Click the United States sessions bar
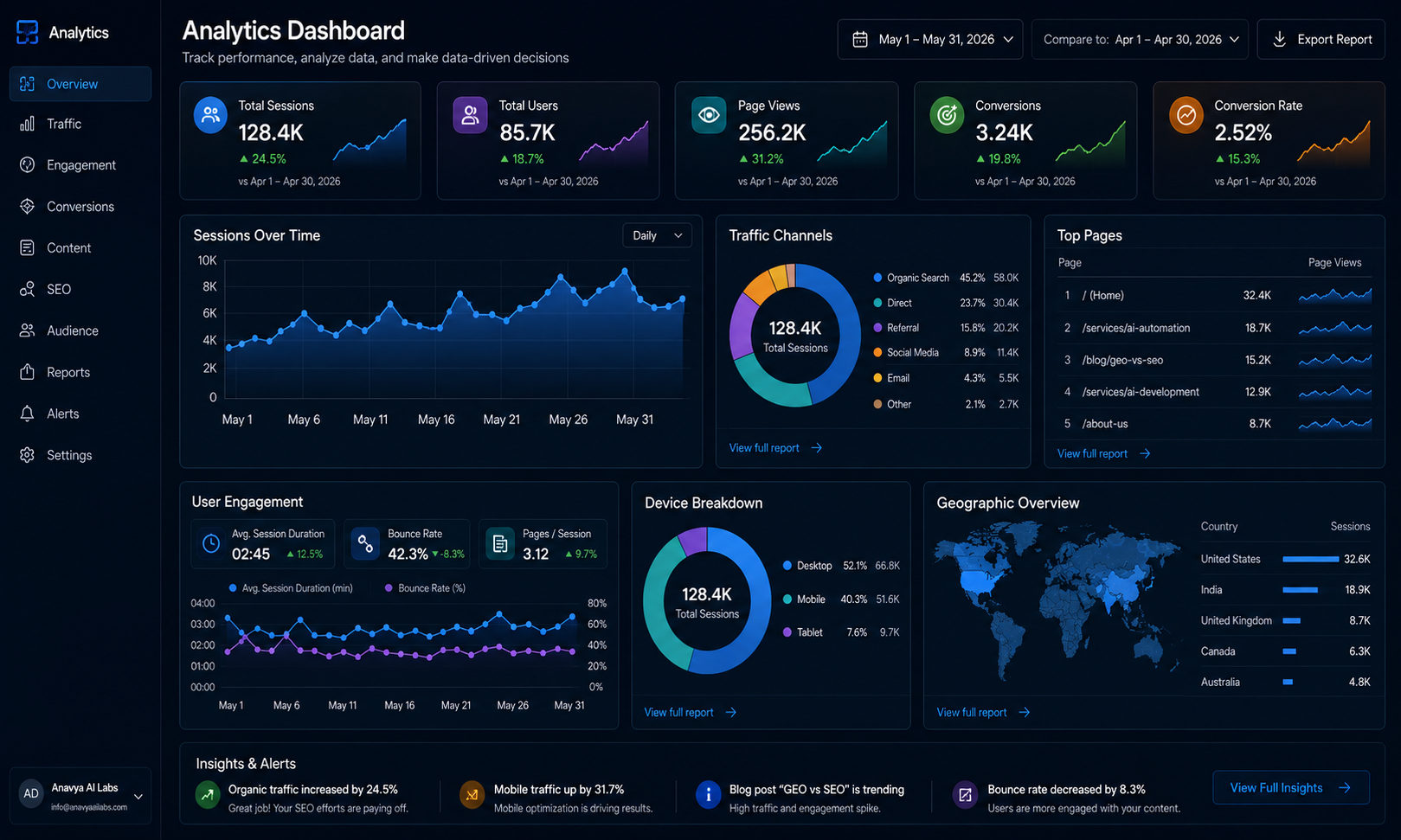 point(1310,560)
